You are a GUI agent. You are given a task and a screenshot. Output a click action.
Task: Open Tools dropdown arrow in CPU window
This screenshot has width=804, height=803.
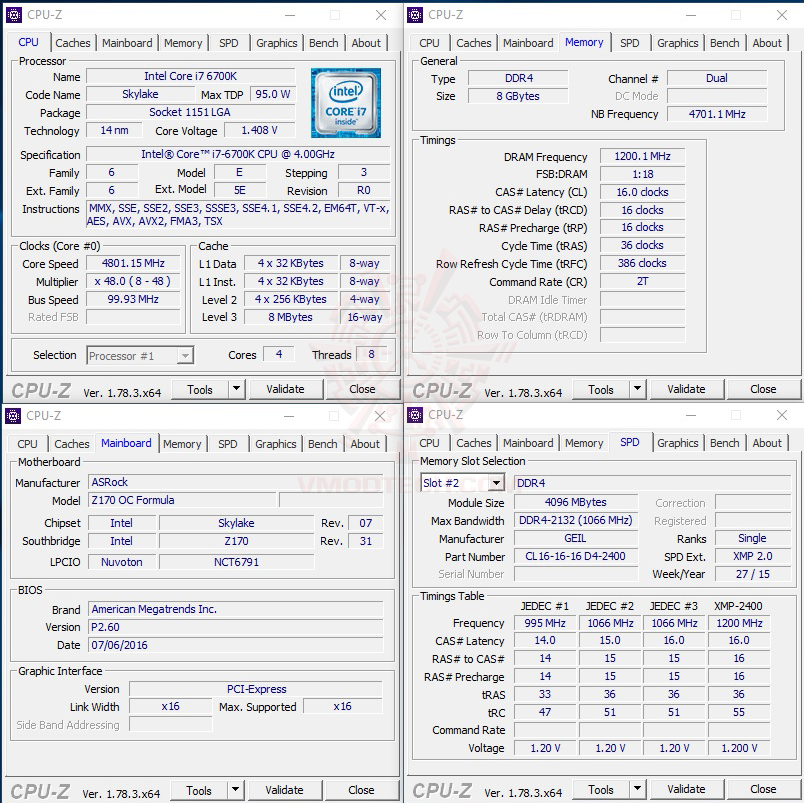coord(236,389)
